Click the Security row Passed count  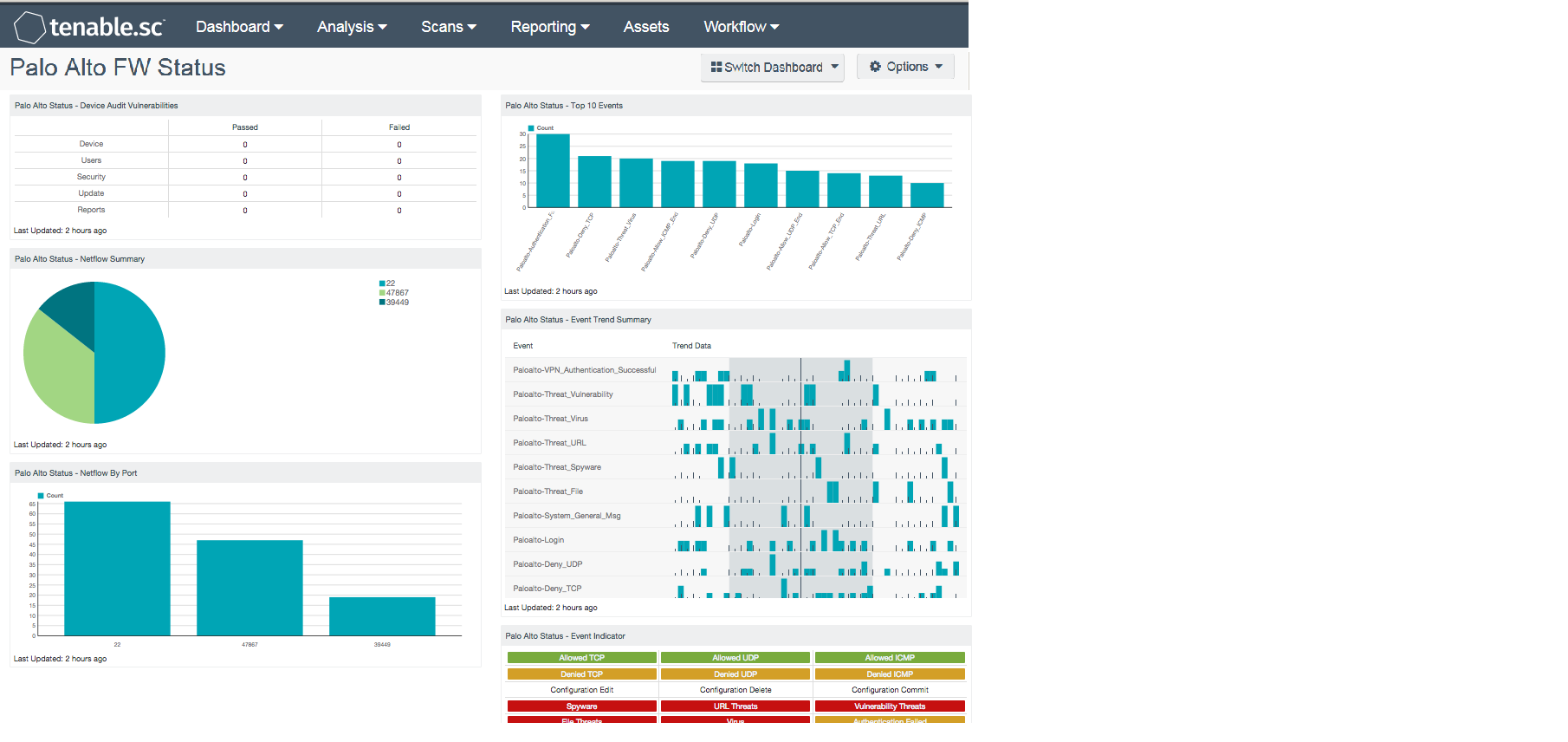[245, 178]
